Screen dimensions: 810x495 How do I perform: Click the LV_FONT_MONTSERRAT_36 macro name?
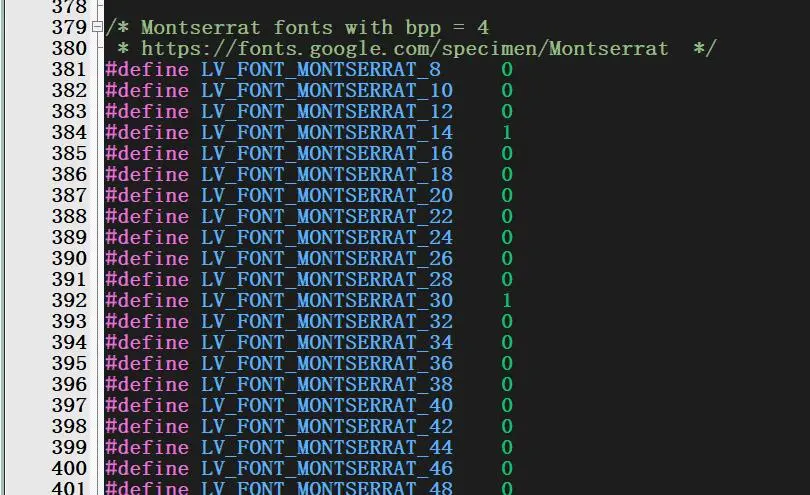[x=326, y=363]
